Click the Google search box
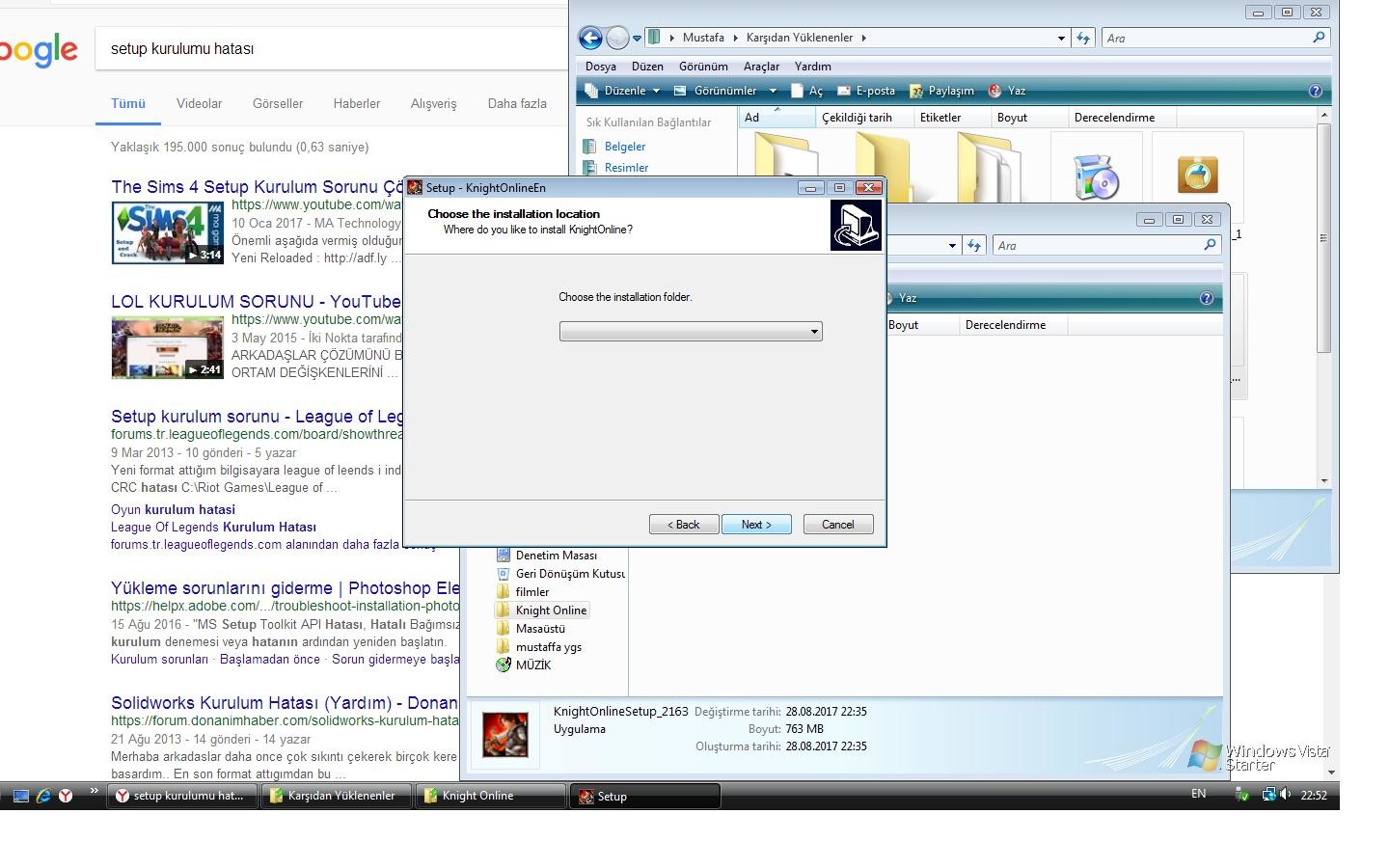1389x868 pixels. click(332, 48)
